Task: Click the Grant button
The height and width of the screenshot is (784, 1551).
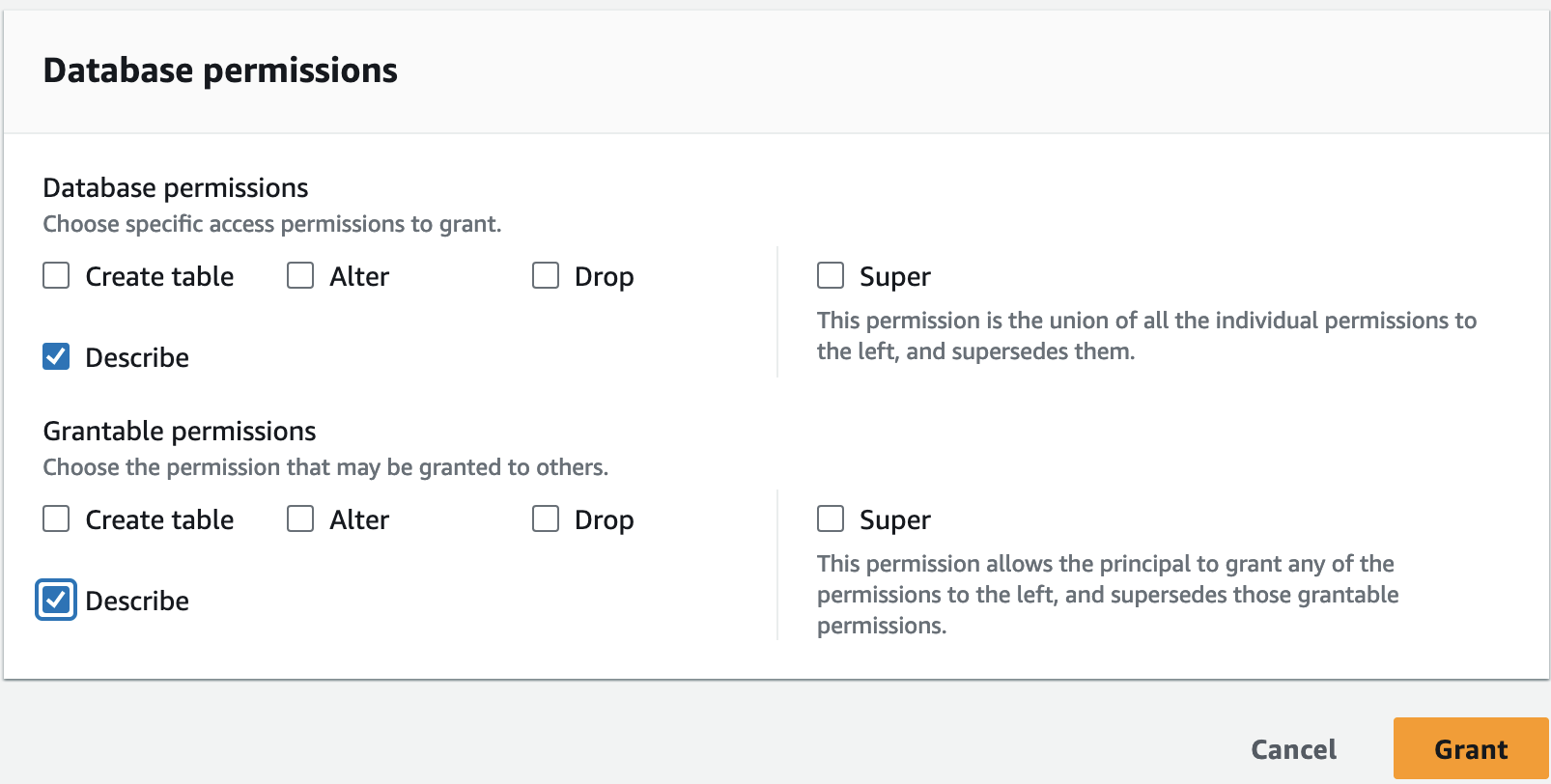Action: 1469,748
